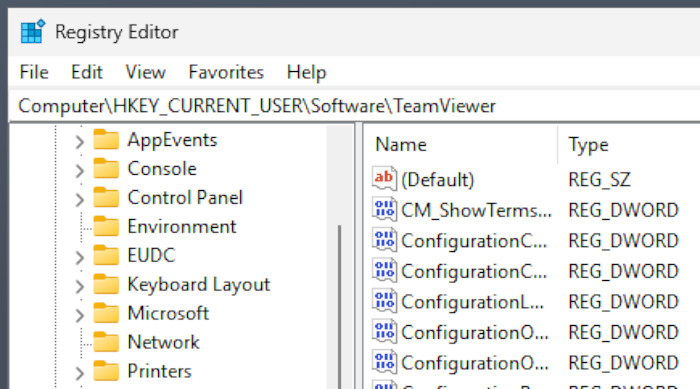The width and height of the screenshot is (700, 389).
Task: Expand the Console key
Action: [x=79, y=170]
